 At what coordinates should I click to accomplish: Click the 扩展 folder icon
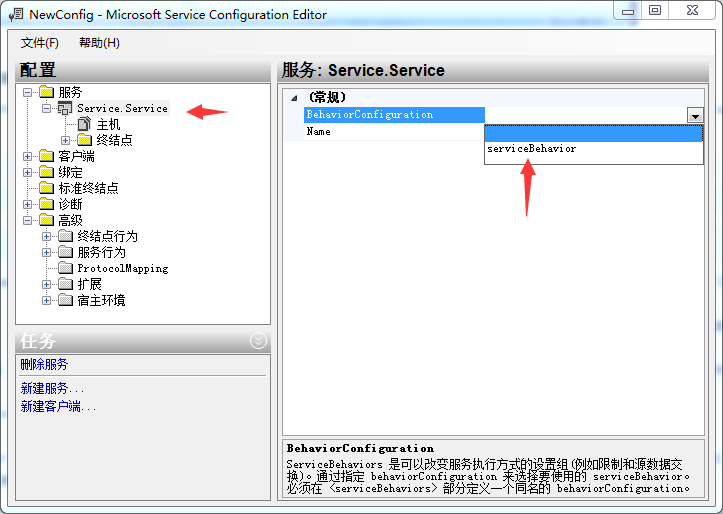65,284
